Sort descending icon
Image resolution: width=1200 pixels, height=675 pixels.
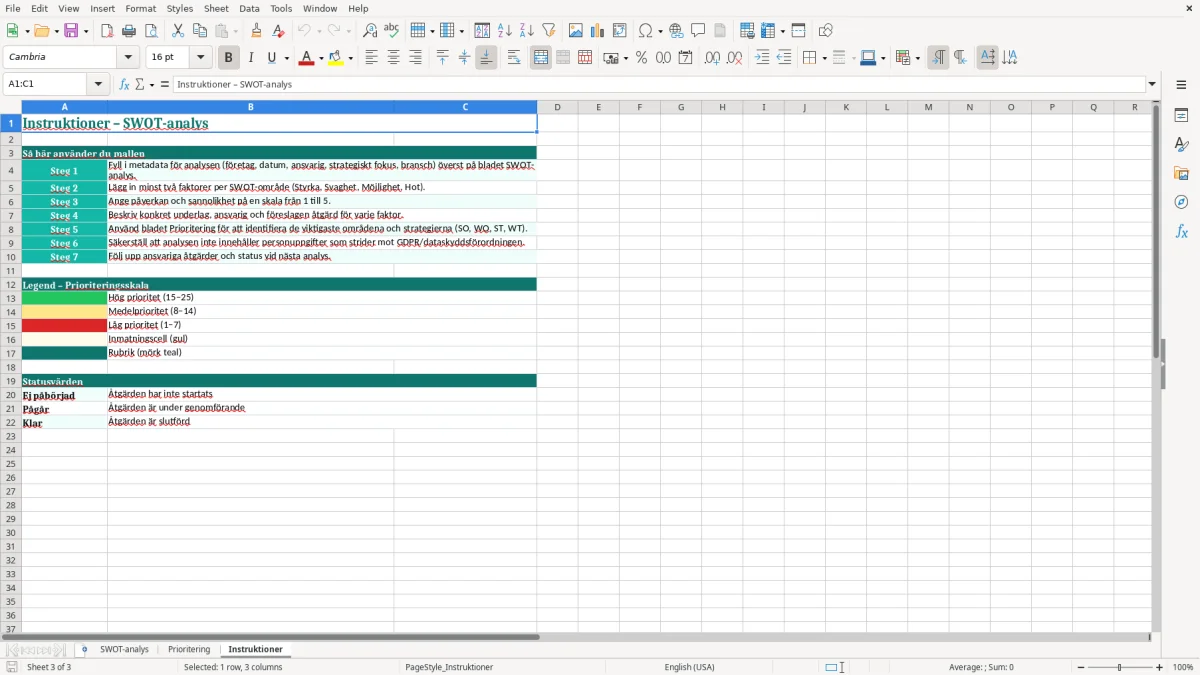pyautogui.click(x=527, y=31)
